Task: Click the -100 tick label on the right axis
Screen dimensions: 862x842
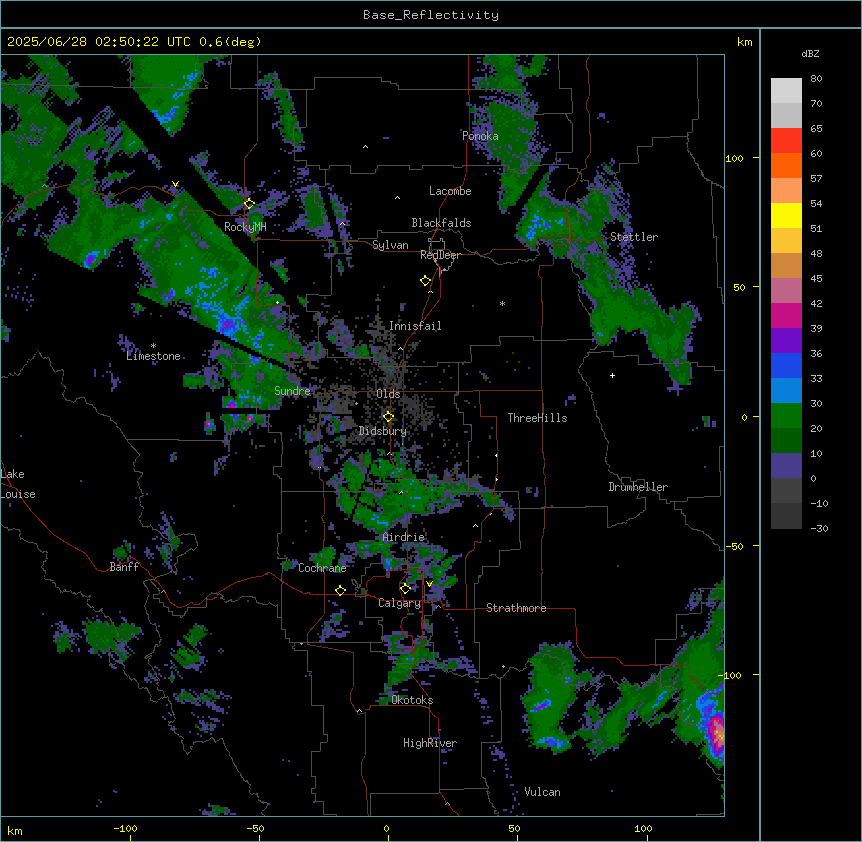Action: click(732, 675)
